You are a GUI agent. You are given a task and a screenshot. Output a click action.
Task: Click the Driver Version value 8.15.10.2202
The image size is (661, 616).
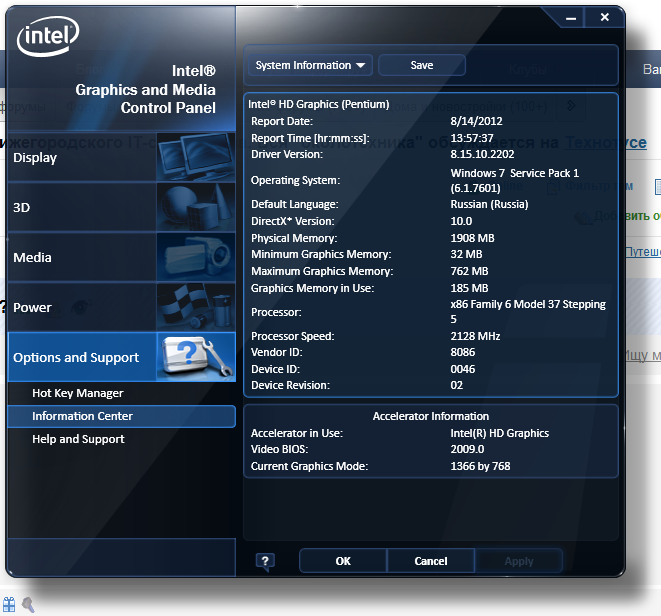(482, 154)
